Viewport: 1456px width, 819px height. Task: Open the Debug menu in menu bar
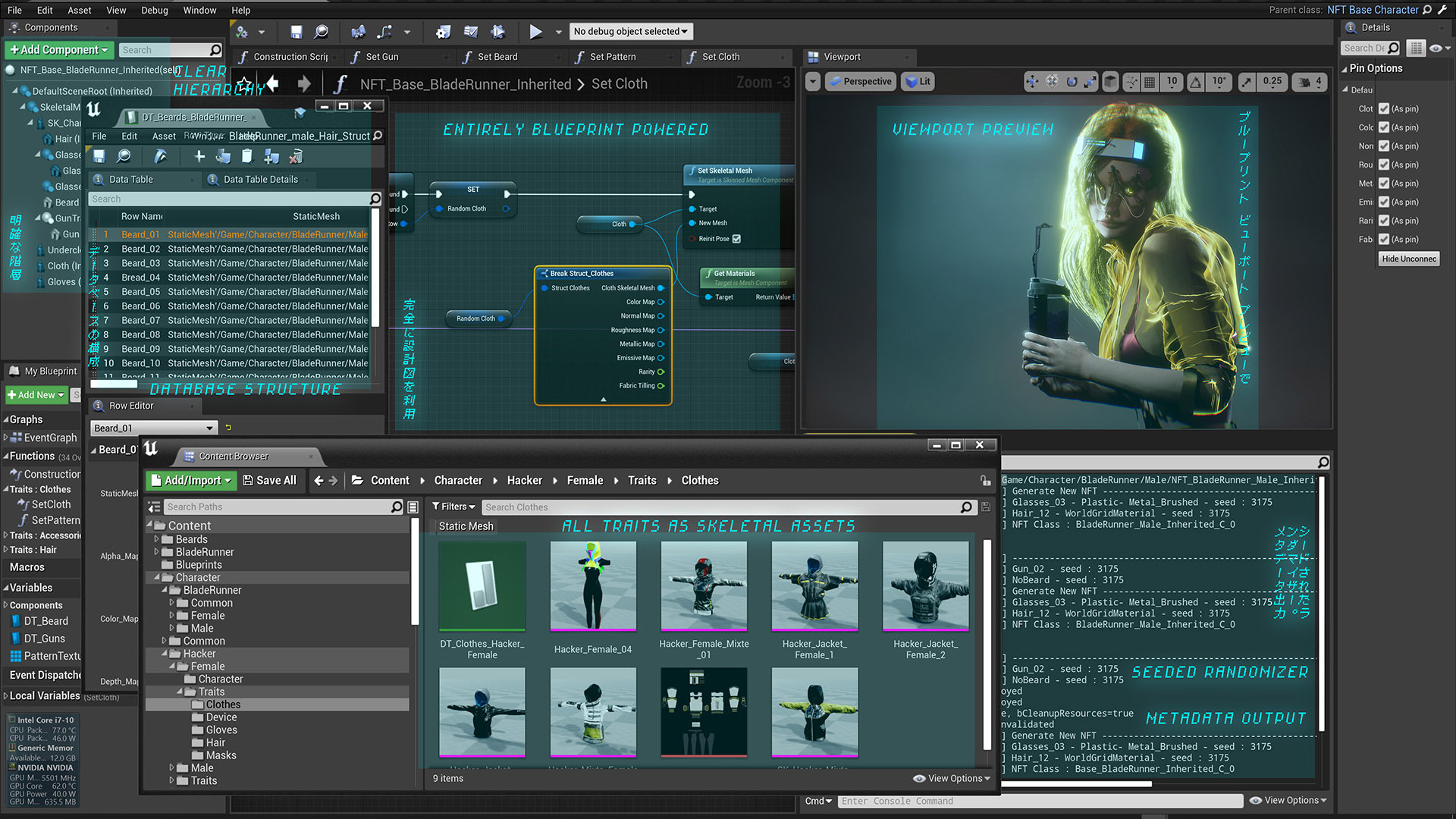pyautogui.click(x=155, y=11)
